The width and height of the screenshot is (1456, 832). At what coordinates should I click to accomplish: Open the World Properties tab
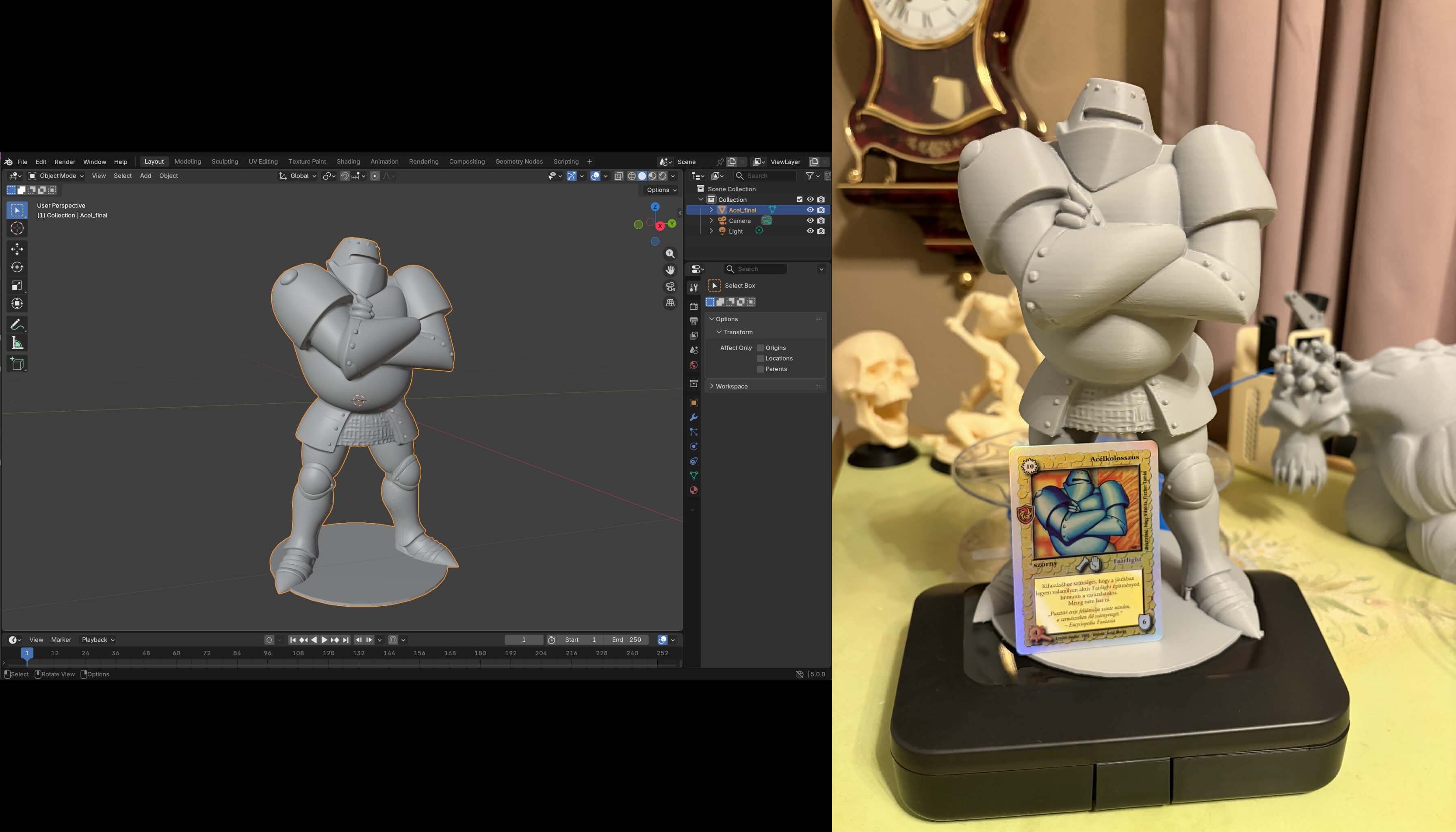coord(694,364)
